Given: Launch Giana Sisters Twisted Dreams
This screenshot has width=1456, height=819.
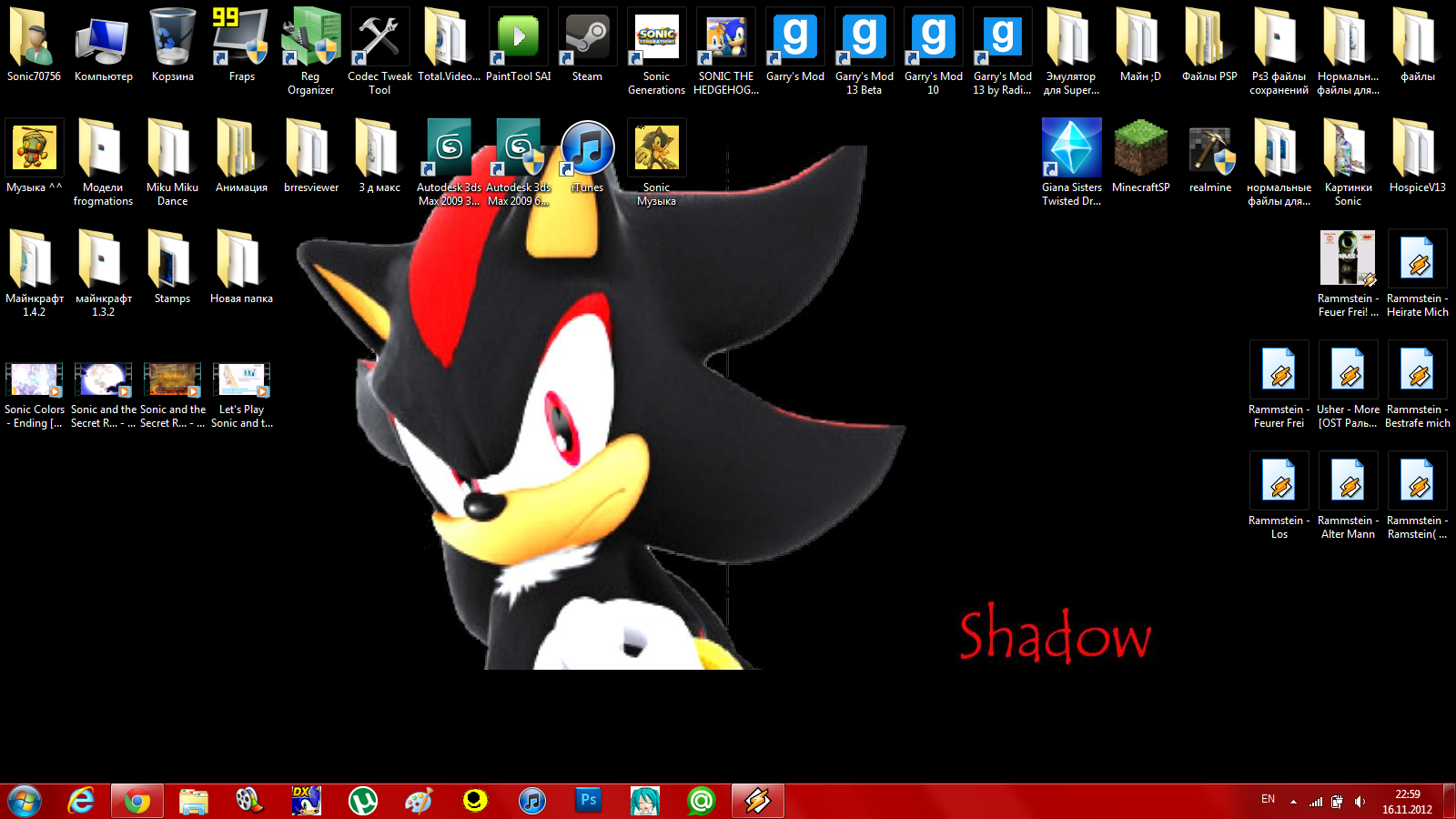Looking at the screenshot, I should (1071, 162).
